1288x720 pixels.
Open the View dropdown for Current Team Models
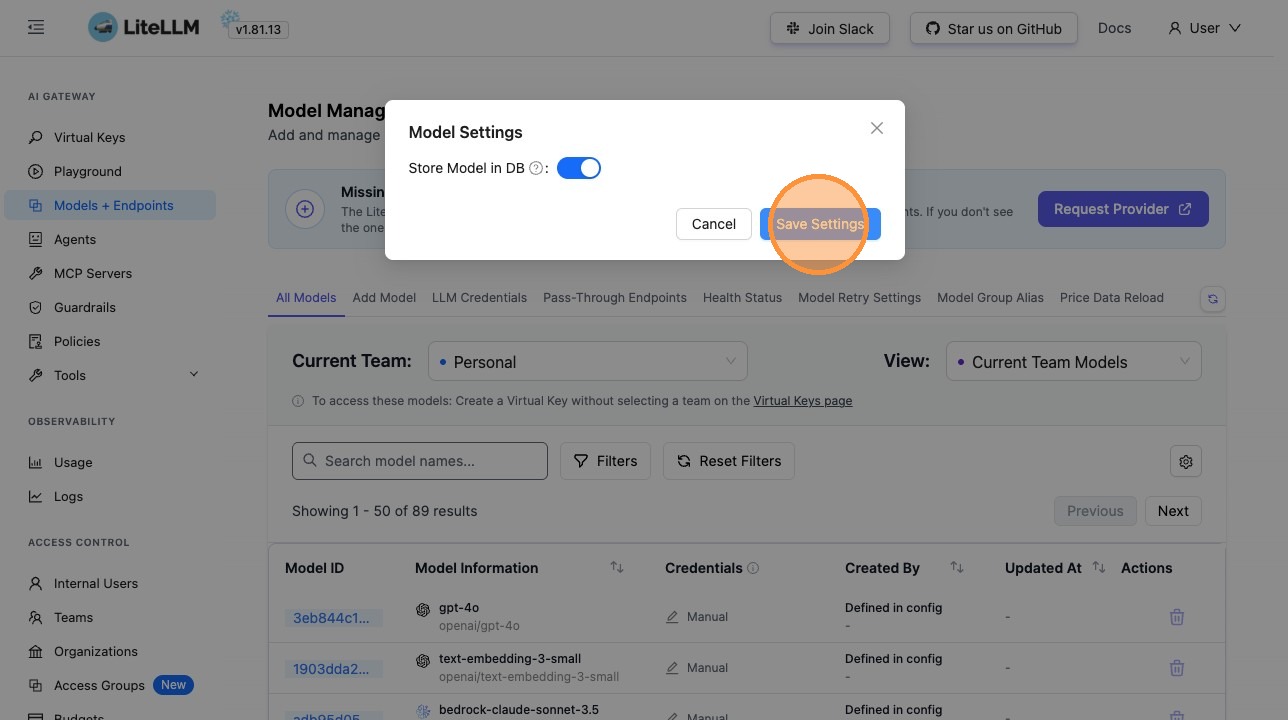(1074, 362)
